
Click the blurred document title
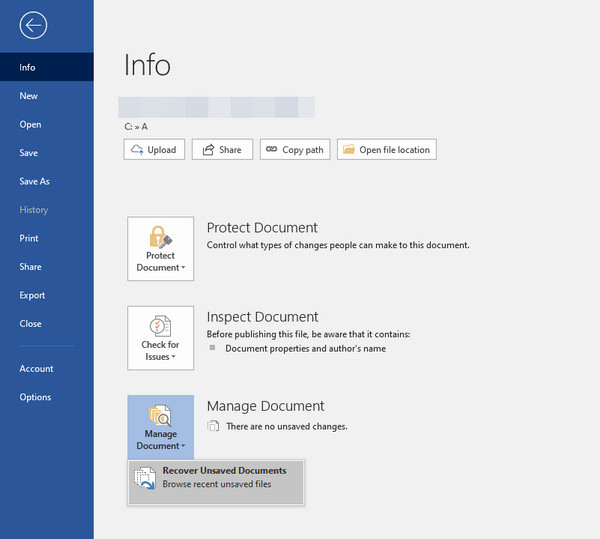[216, 106]
